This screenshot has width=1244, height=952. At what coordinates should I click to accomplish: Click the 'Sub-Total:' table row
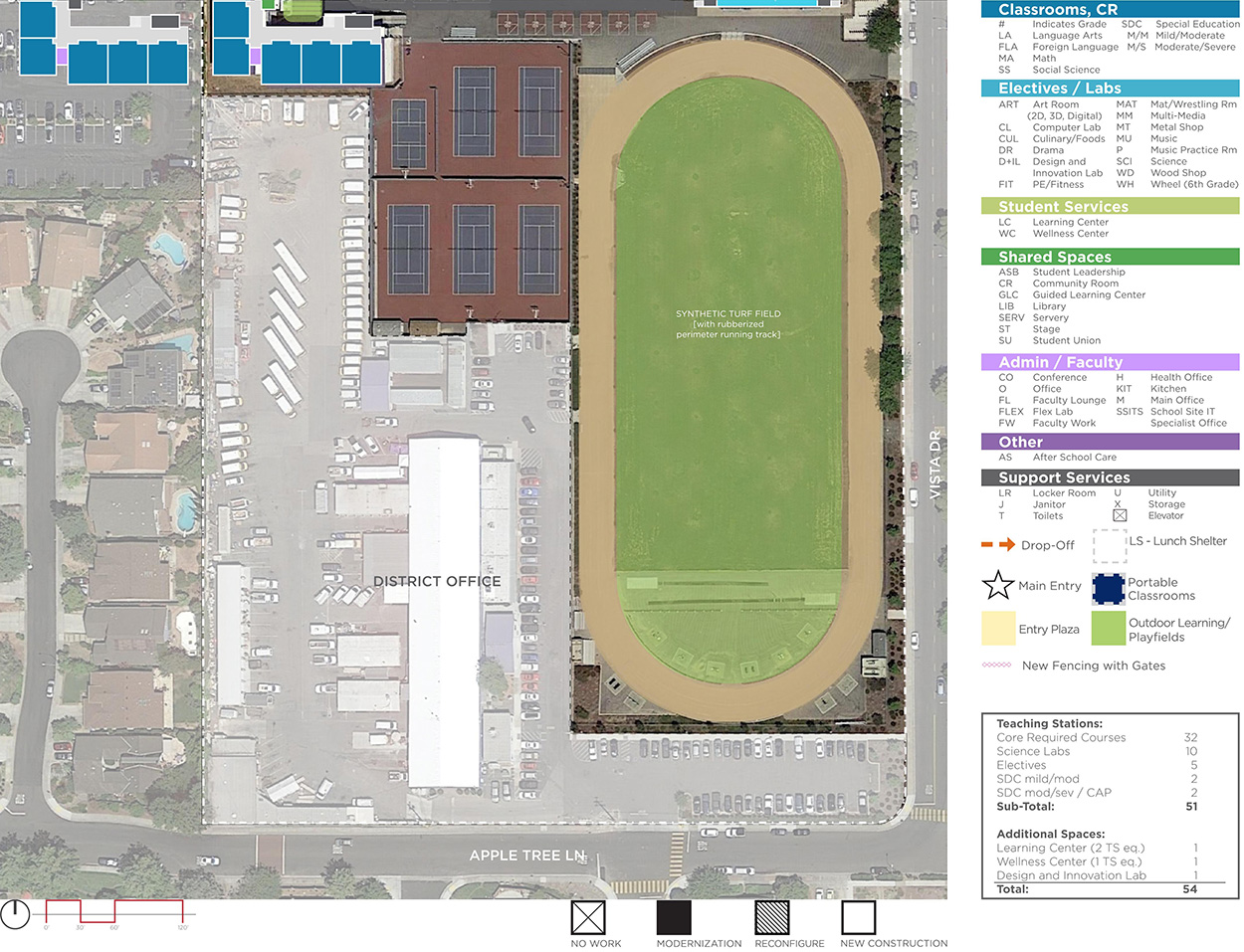tap(1098, 807)
